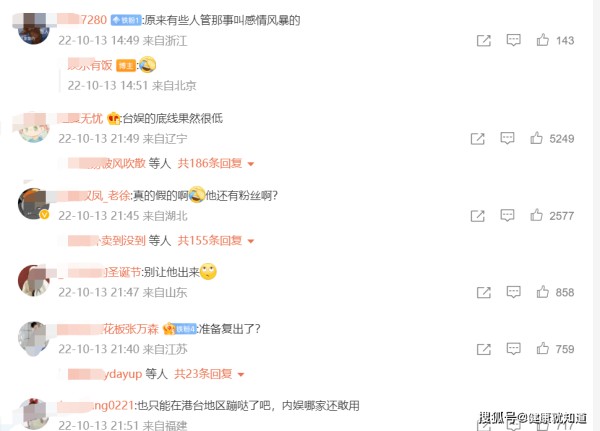The image size is (600, 431).
Task: Share the comment from 山东
Action: point(484,292)
